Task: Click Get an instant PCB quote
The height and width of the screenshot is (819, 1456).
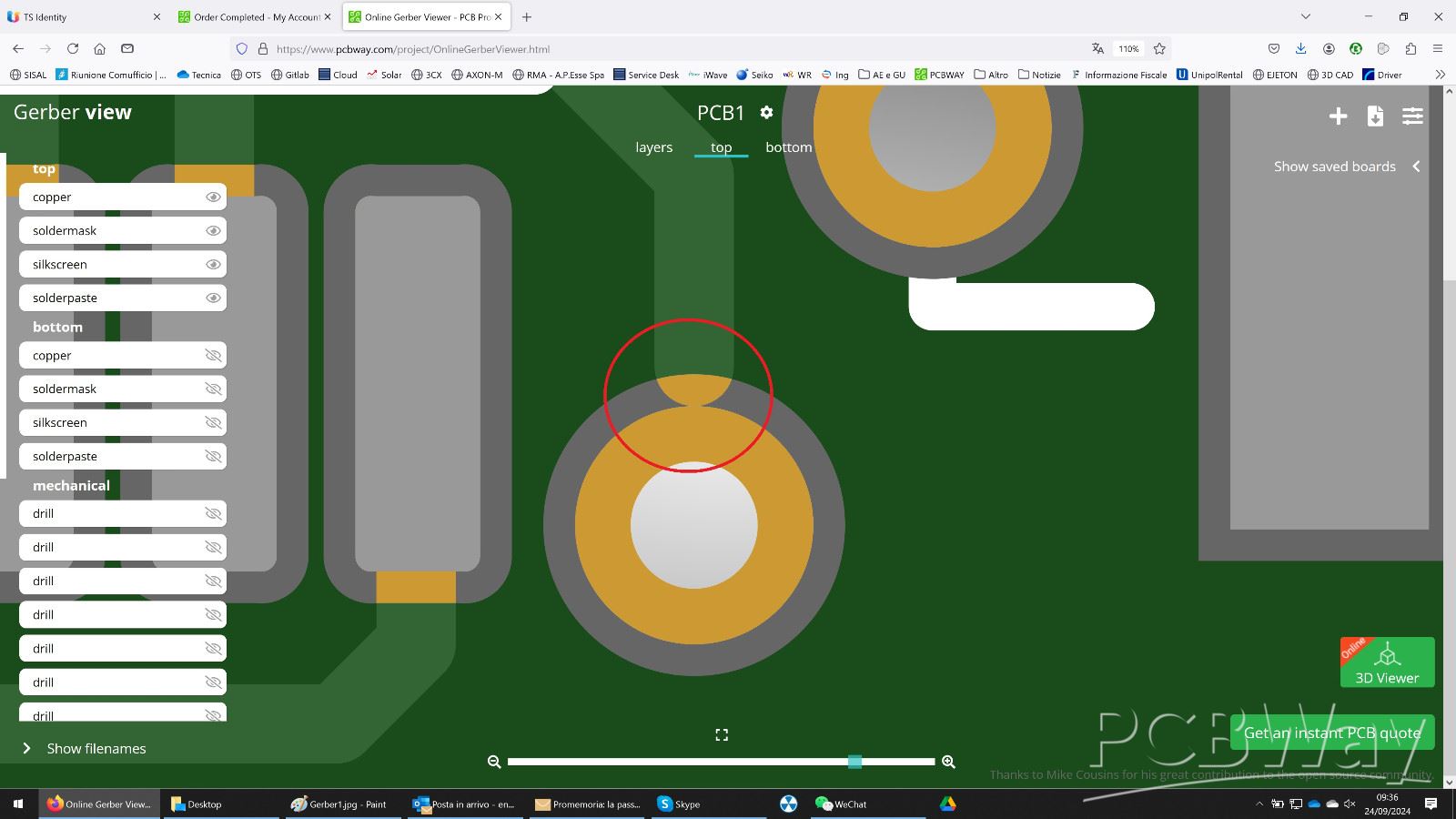Action: (1331, 733)
